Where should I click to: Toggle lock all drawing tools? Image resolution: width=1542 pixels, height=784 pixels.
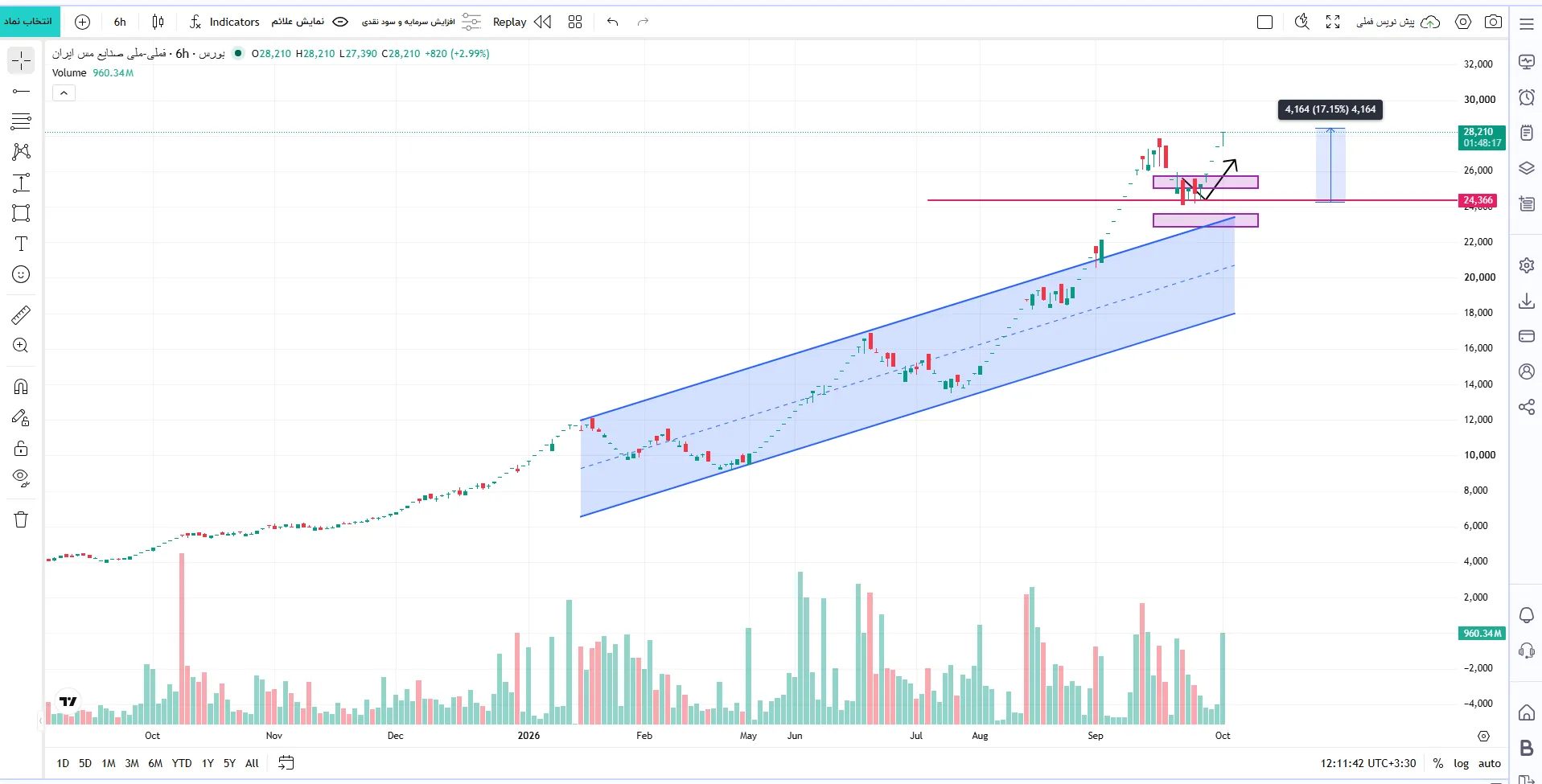pos(21,448)
